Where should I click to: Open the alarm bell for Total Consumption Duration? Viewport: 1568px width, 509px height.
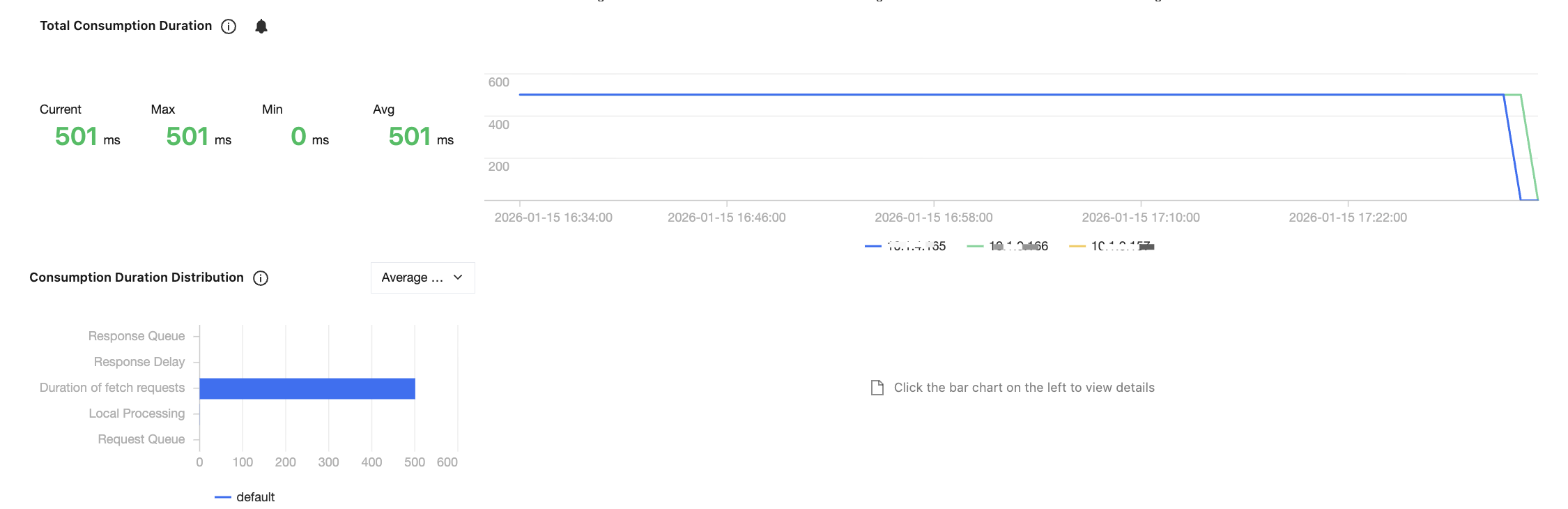(261, 26)
